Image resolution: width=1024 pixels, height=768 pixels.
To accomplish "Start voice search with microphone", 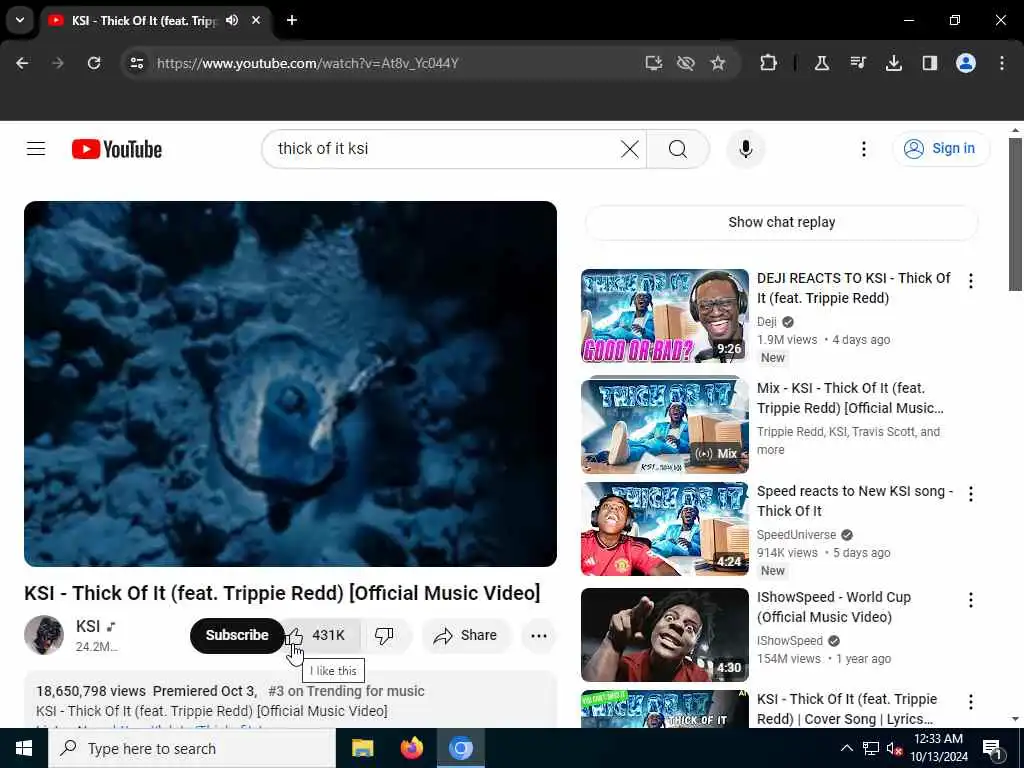I will point(746,149).
